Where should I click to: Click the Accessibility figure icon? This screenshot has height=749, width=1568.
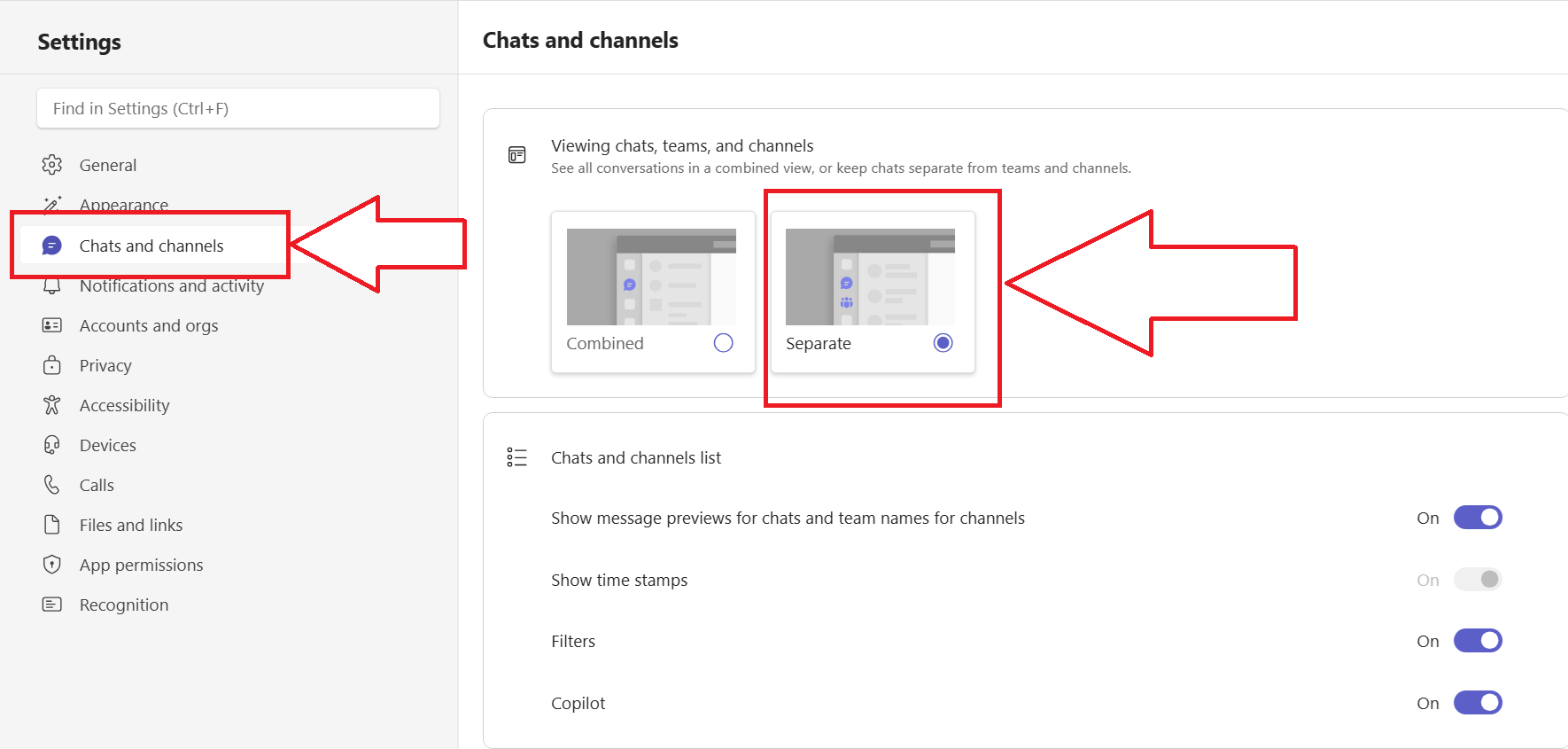(52, 405)
